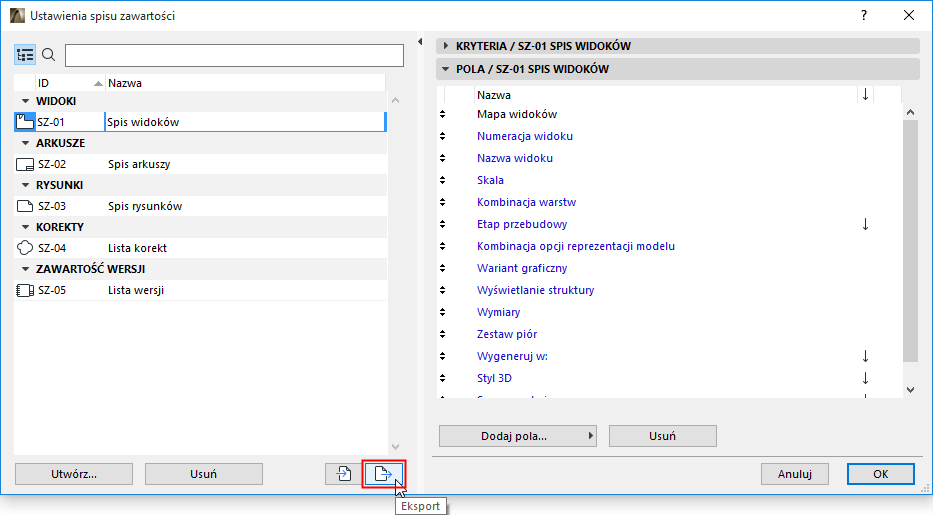Viewport: 933px width, 515px height.
Task: Click the Import schedule icon button
Action: (x=343, y=474)
